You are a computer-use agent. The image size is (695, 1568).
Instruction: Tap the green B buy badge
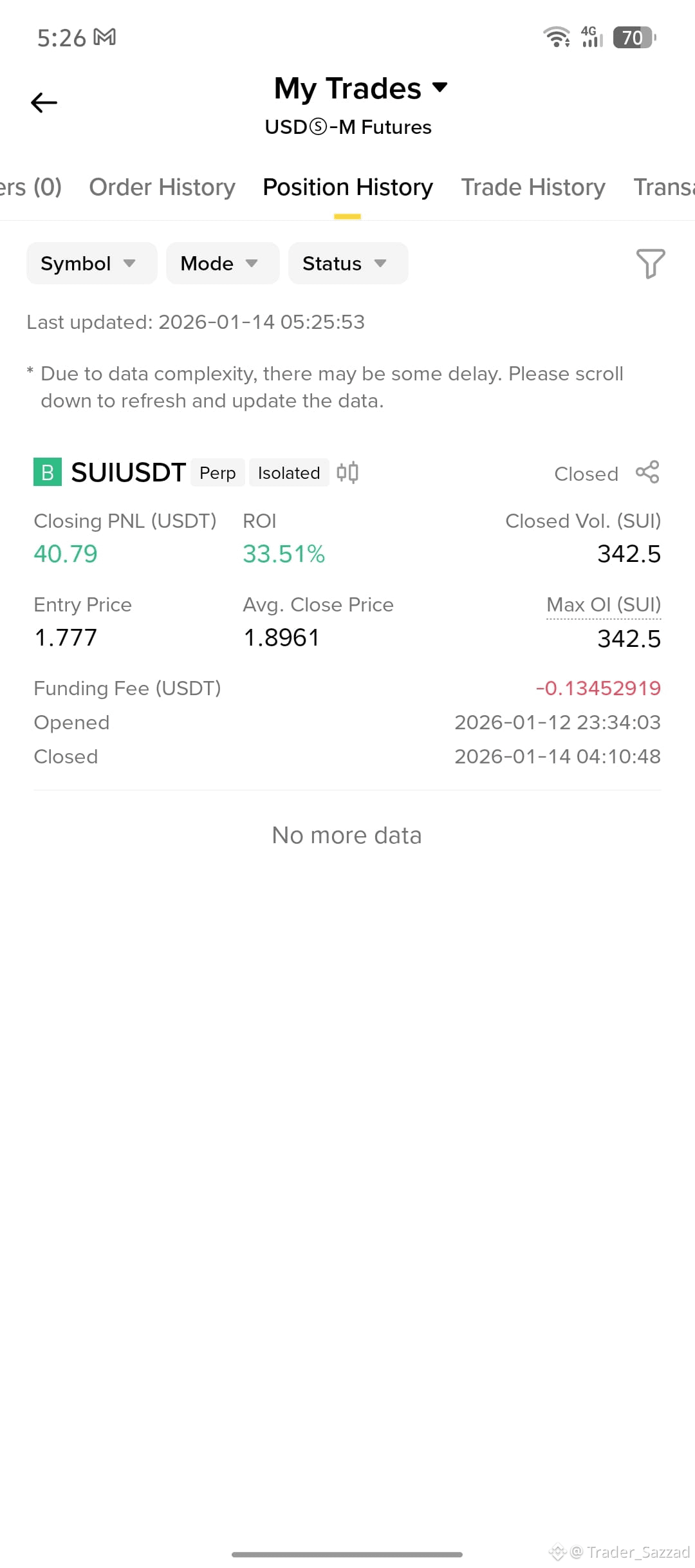tap(48, 472)
